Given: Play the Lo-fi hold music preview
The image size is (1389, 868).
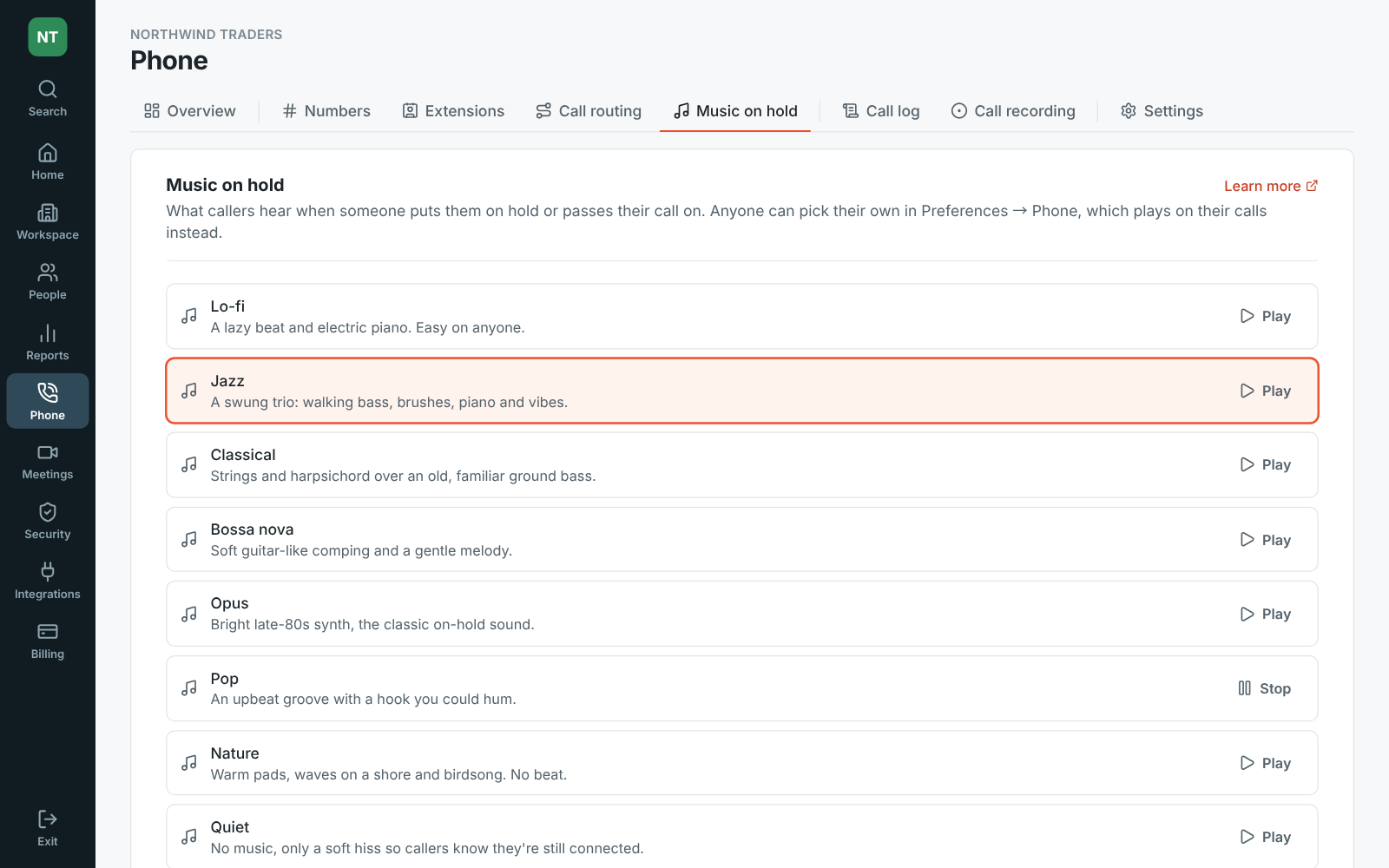Looking at the screenshot, I should point(1266,316).
